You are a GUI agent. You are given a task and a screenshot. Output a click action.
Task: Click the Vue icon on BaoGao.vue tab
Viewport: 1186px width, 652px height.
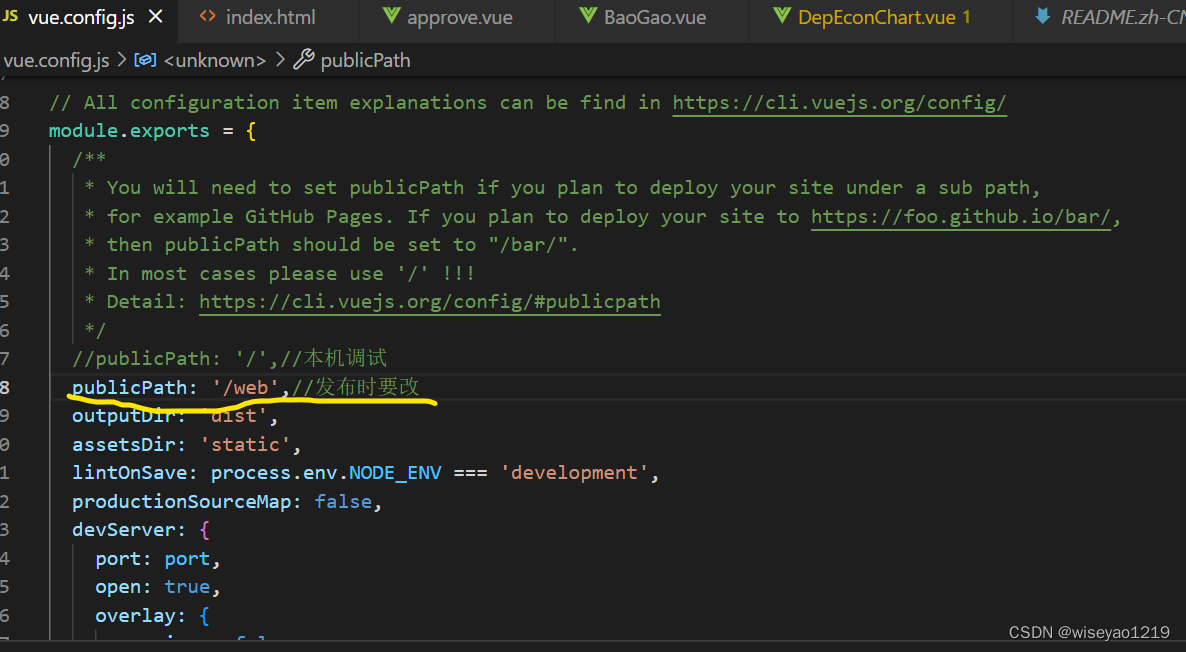point(588,16)
